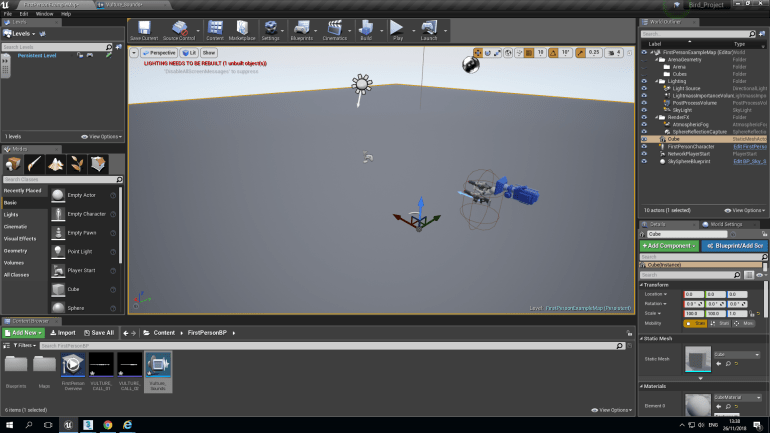Screen dimensions: 770x433
Task: Open scale snap value 0.25 dropdown
Action: pyautogui.click(x=594, y=53)
